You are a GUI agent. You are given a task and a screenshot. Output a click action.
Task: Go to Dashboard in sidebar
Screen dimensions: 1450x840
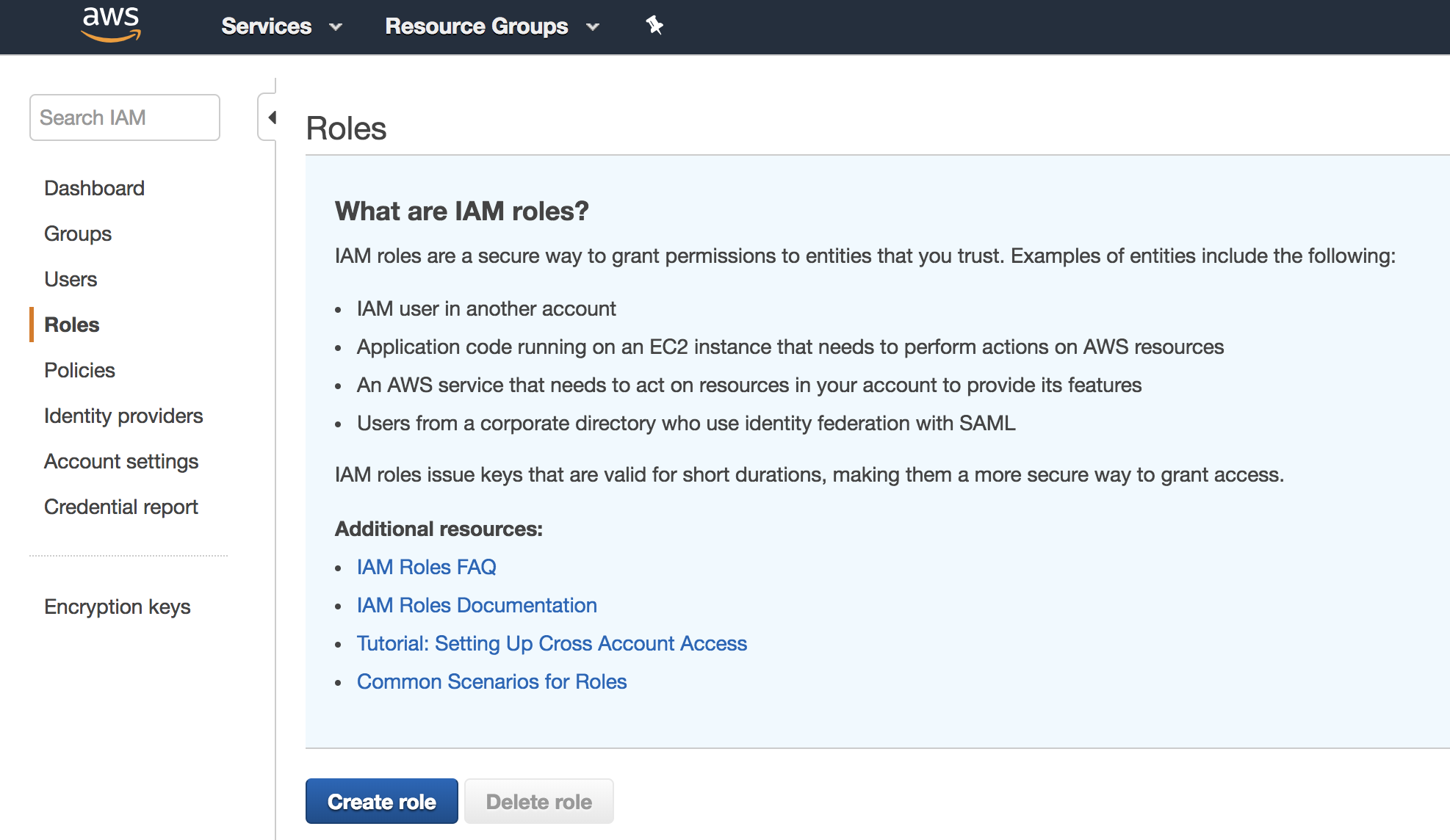pyautogui.click(x=94, y=188)
